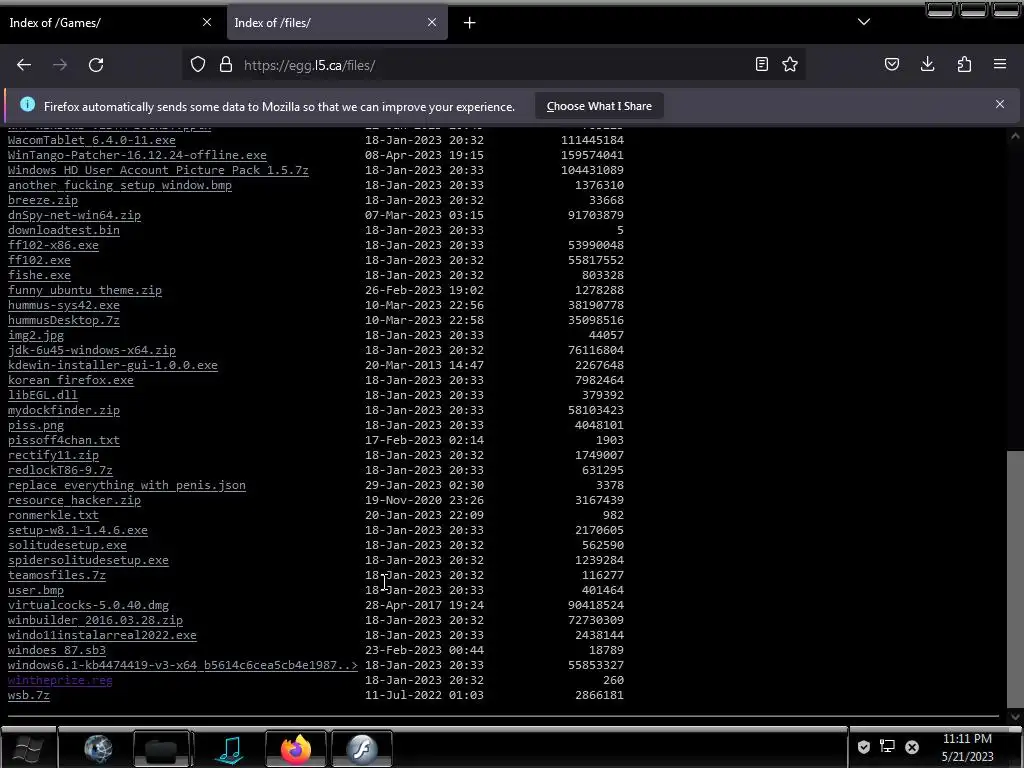Open the Start menu button

(28, 748)
